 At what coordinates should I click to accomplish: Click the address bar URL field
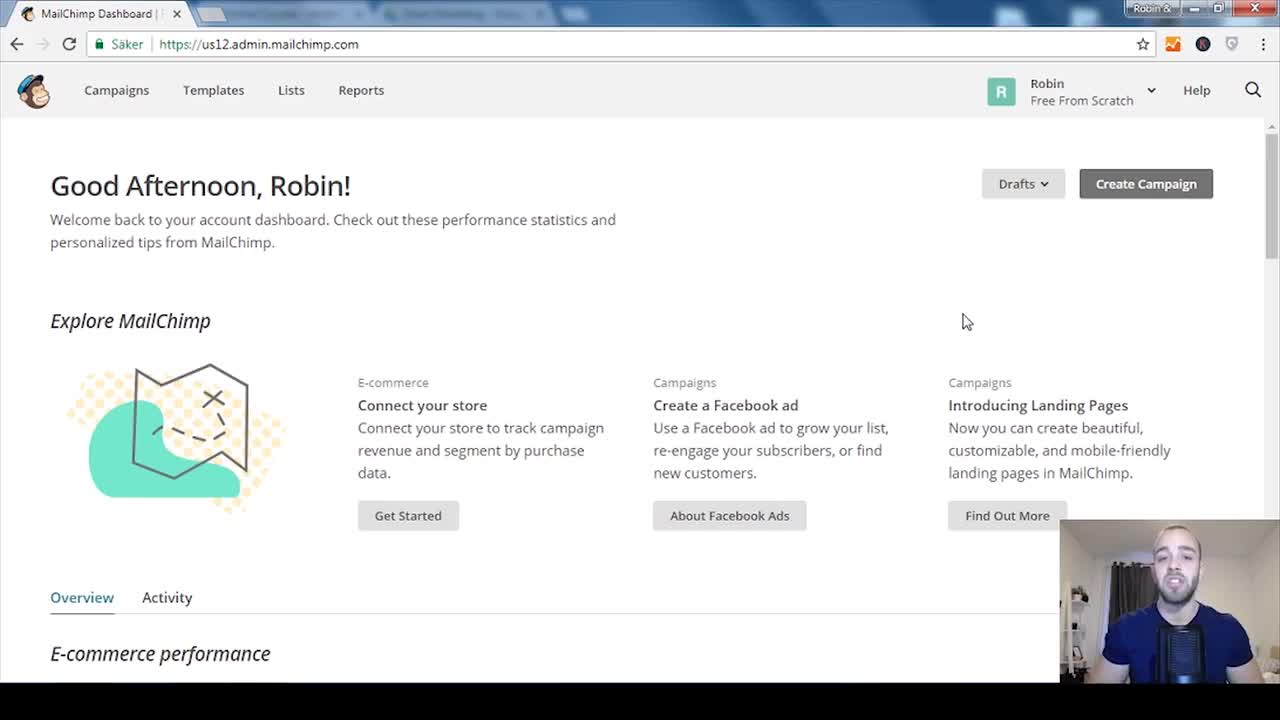(620, 44)
